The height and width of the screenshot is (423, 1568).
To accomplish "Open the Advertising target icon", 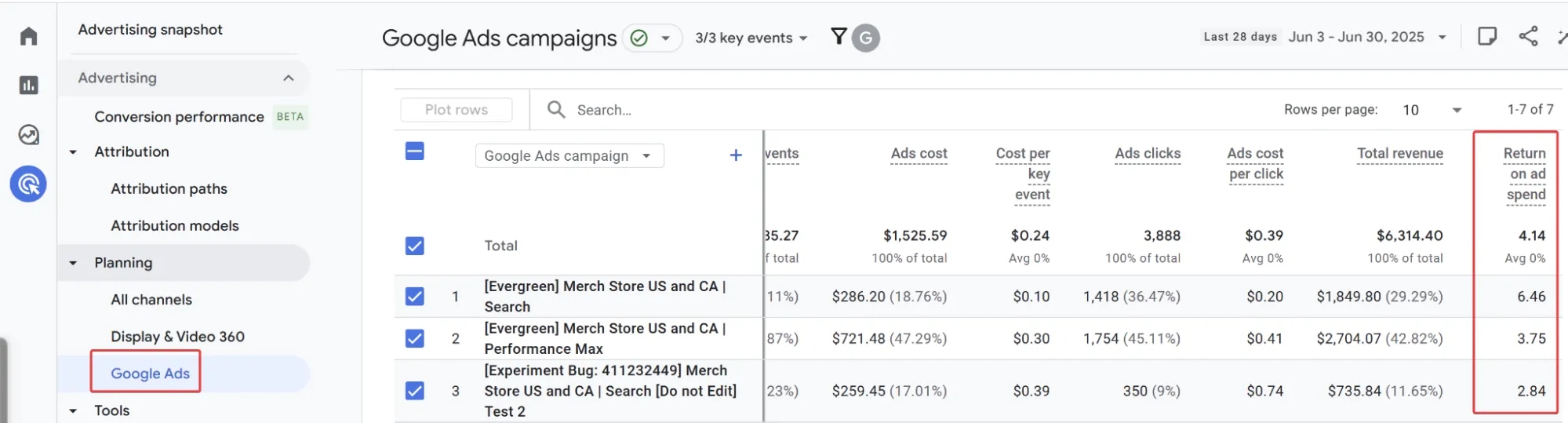I will tap(28, 184).
